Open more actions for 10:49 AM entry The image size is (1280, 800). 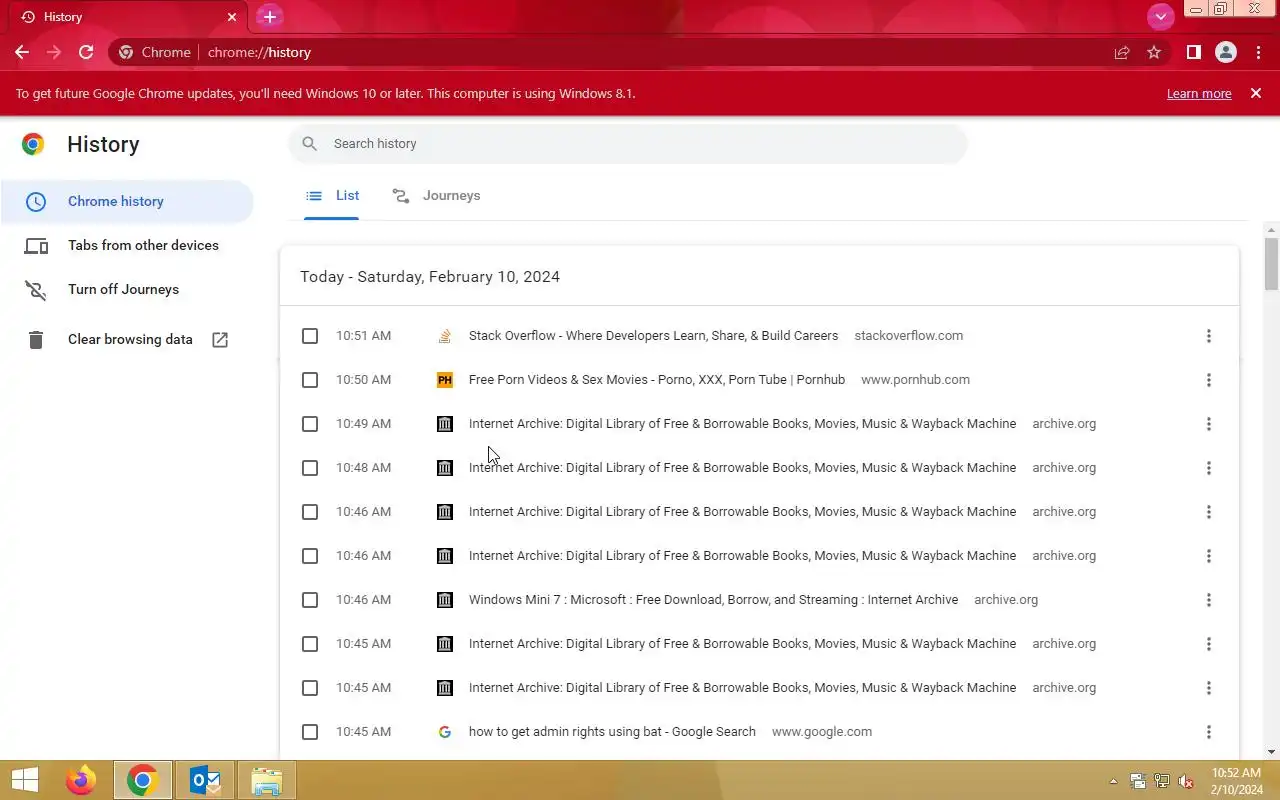pyautogui.click(x=1208, y=424)
